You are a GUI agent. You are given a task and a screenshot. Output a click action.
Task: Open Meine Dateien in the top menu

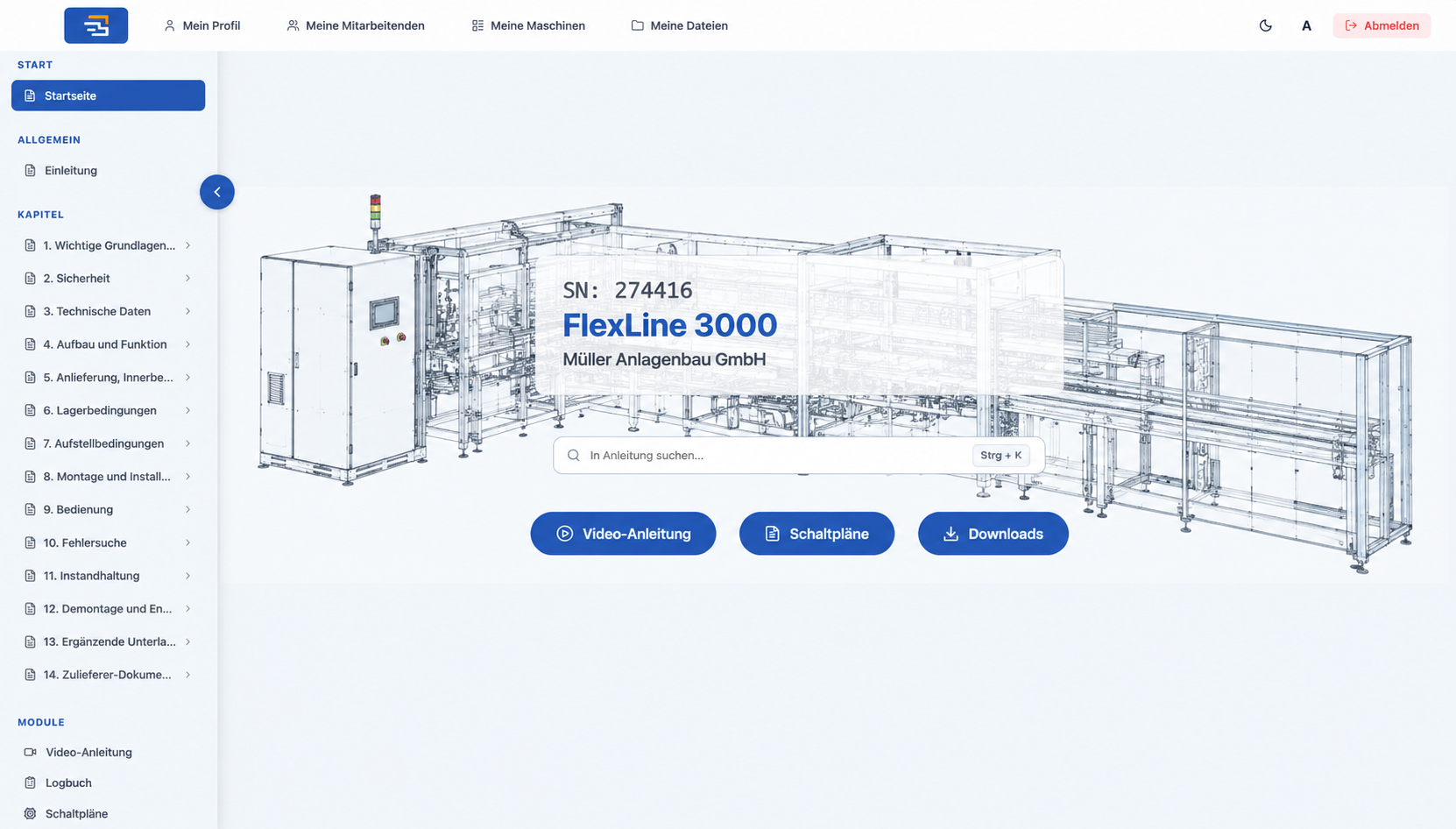(x=680, y=25)
